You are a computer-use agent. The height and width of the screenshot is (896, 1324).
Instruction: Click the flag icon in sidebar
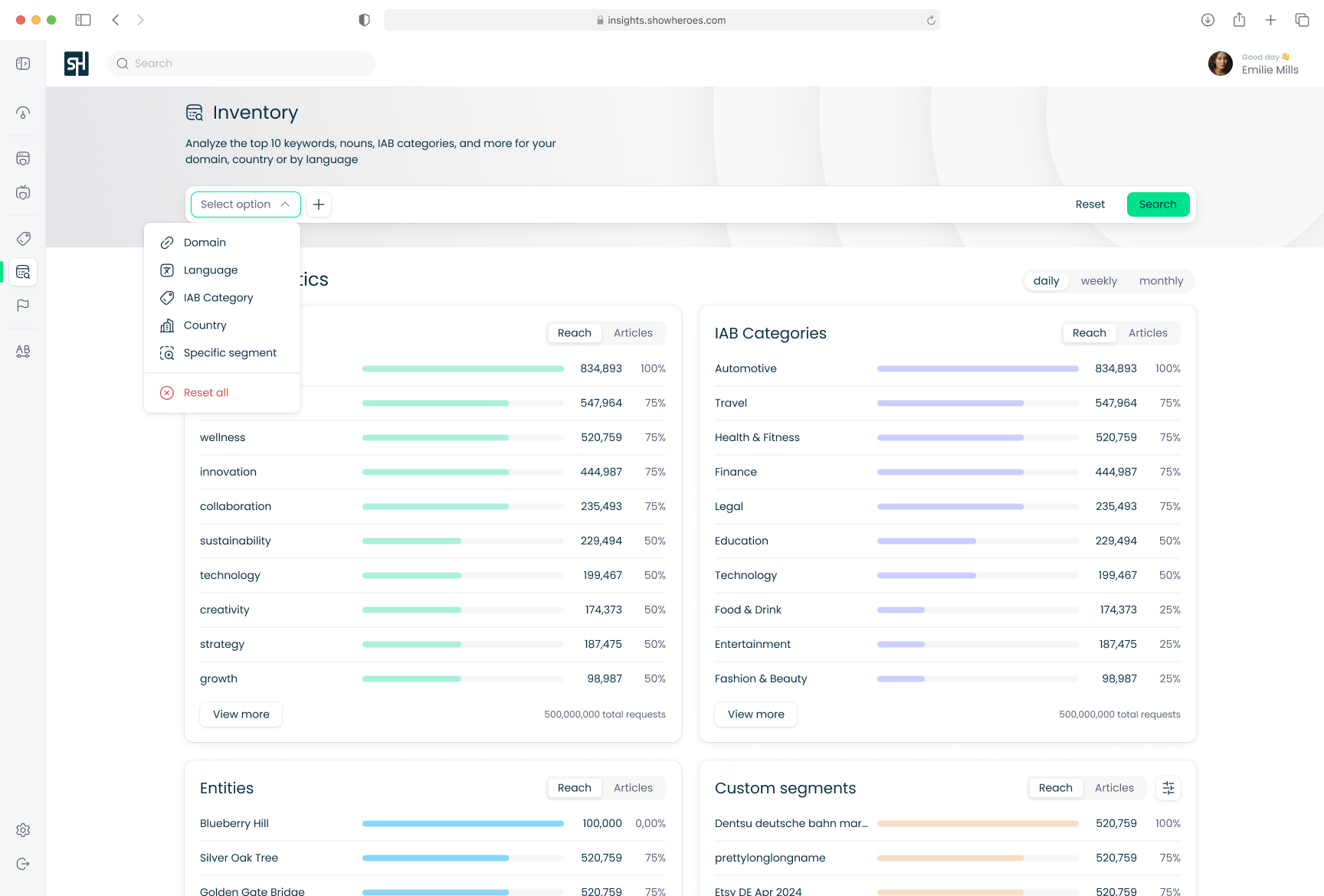click(23, 306)
